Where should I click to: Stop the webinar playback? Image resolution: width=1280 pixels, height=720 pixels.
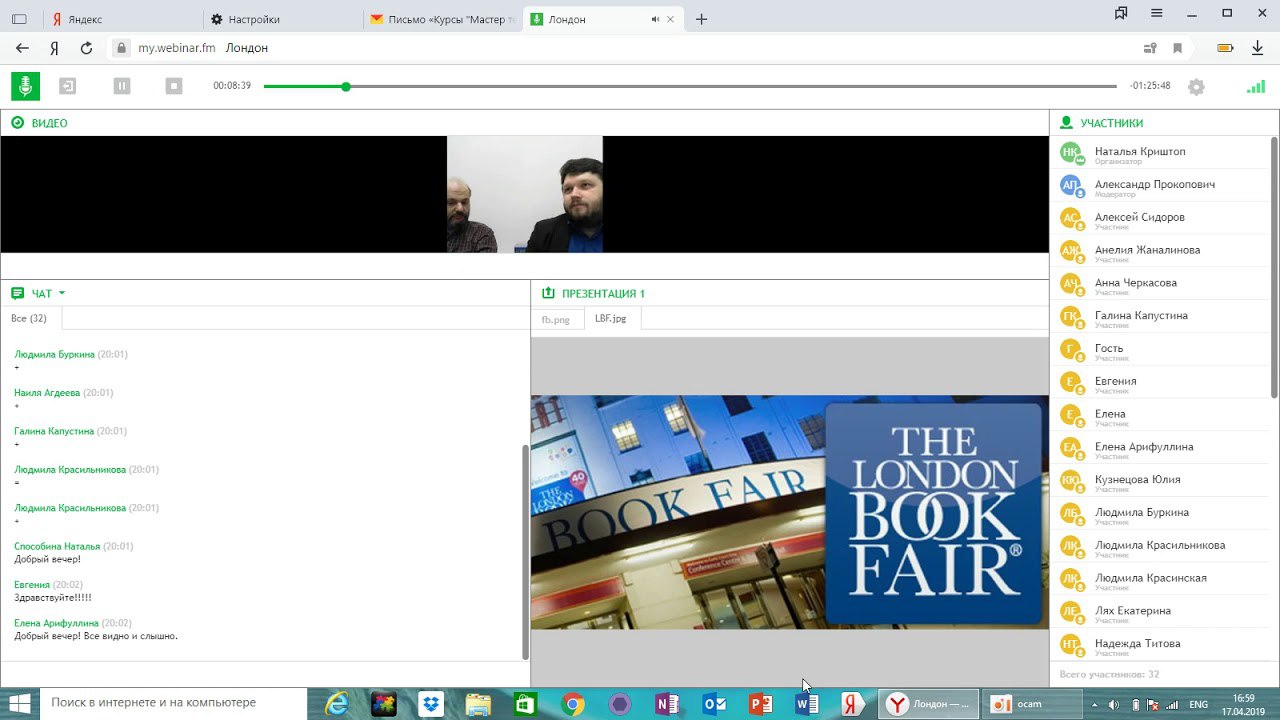tap(174, 86)
